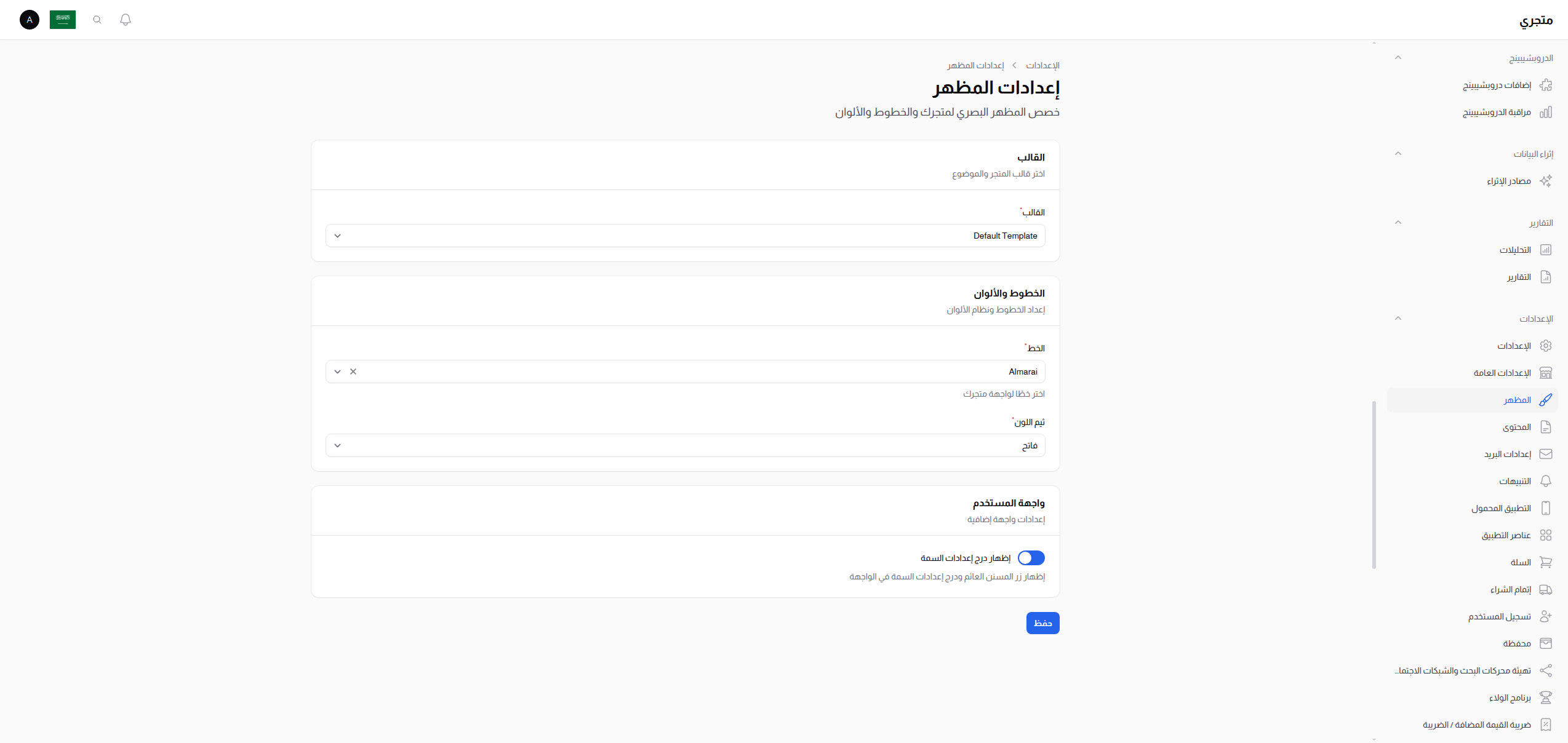
Task: Click the إعدادات البريد envelope icon
Action: 1546,454
